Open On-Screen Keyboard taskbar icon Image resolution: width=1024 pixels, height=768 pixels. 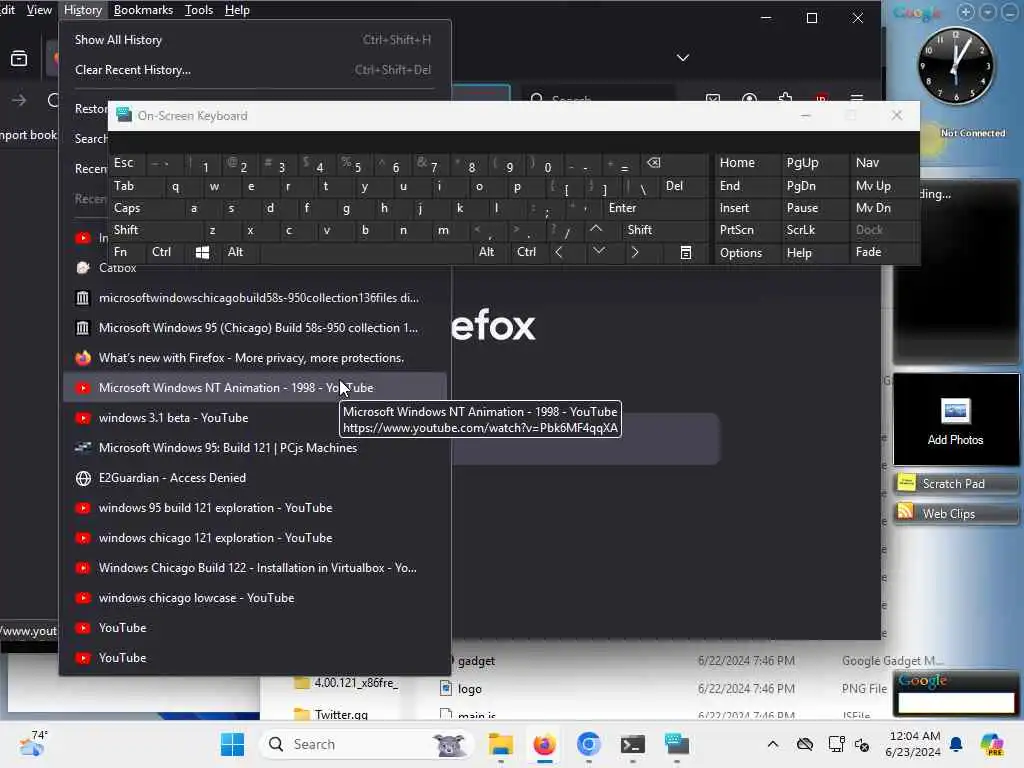pos(677,744)
